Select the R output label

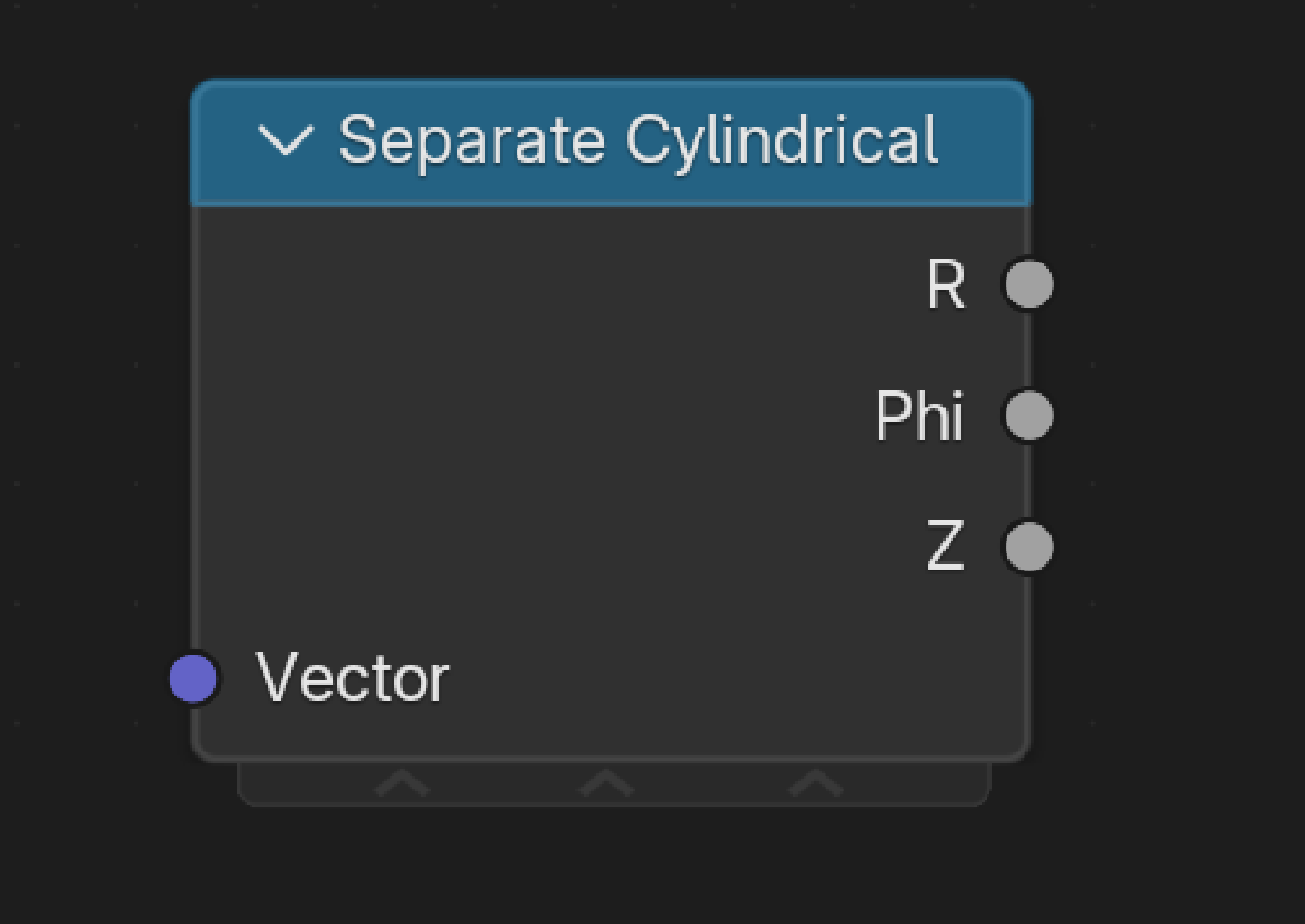(x=946, y=284)
